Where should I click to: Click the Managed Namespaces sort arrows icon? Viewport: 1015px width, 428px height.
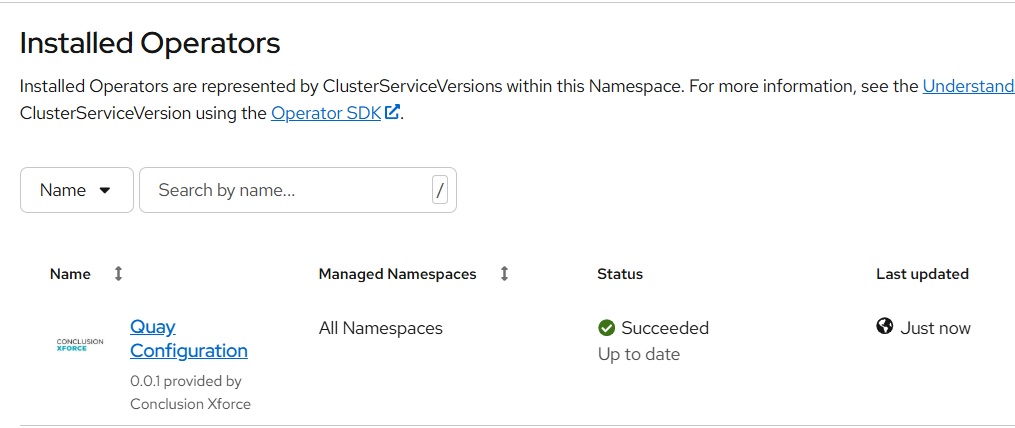504,274
